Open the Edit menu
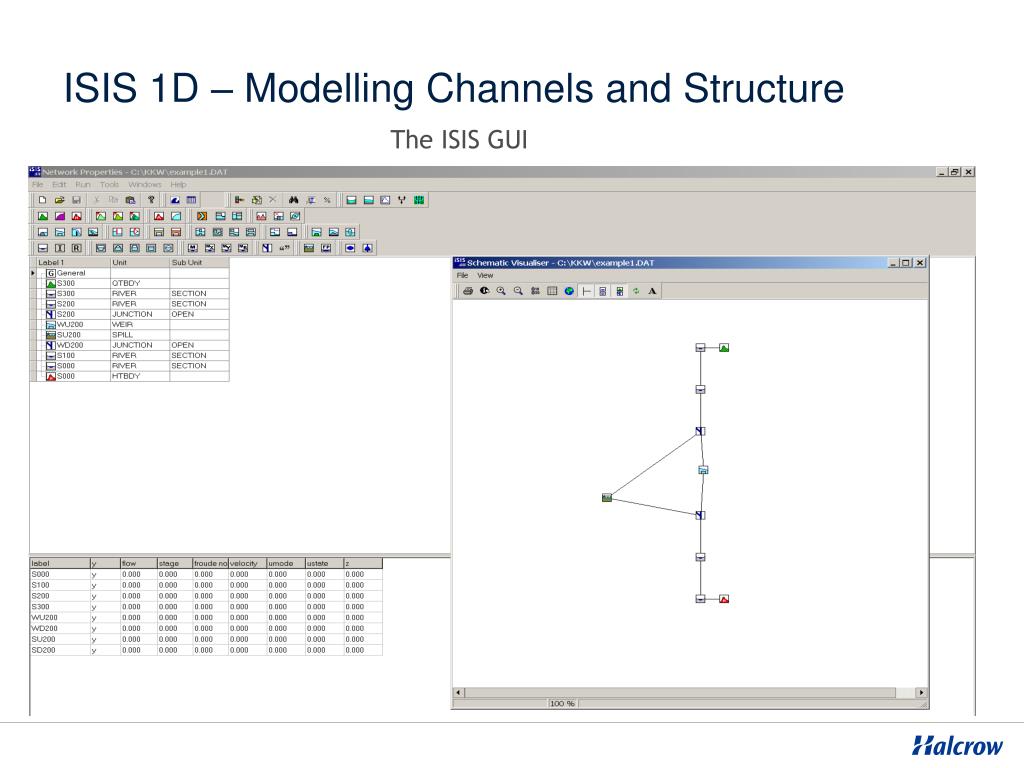 59,185
